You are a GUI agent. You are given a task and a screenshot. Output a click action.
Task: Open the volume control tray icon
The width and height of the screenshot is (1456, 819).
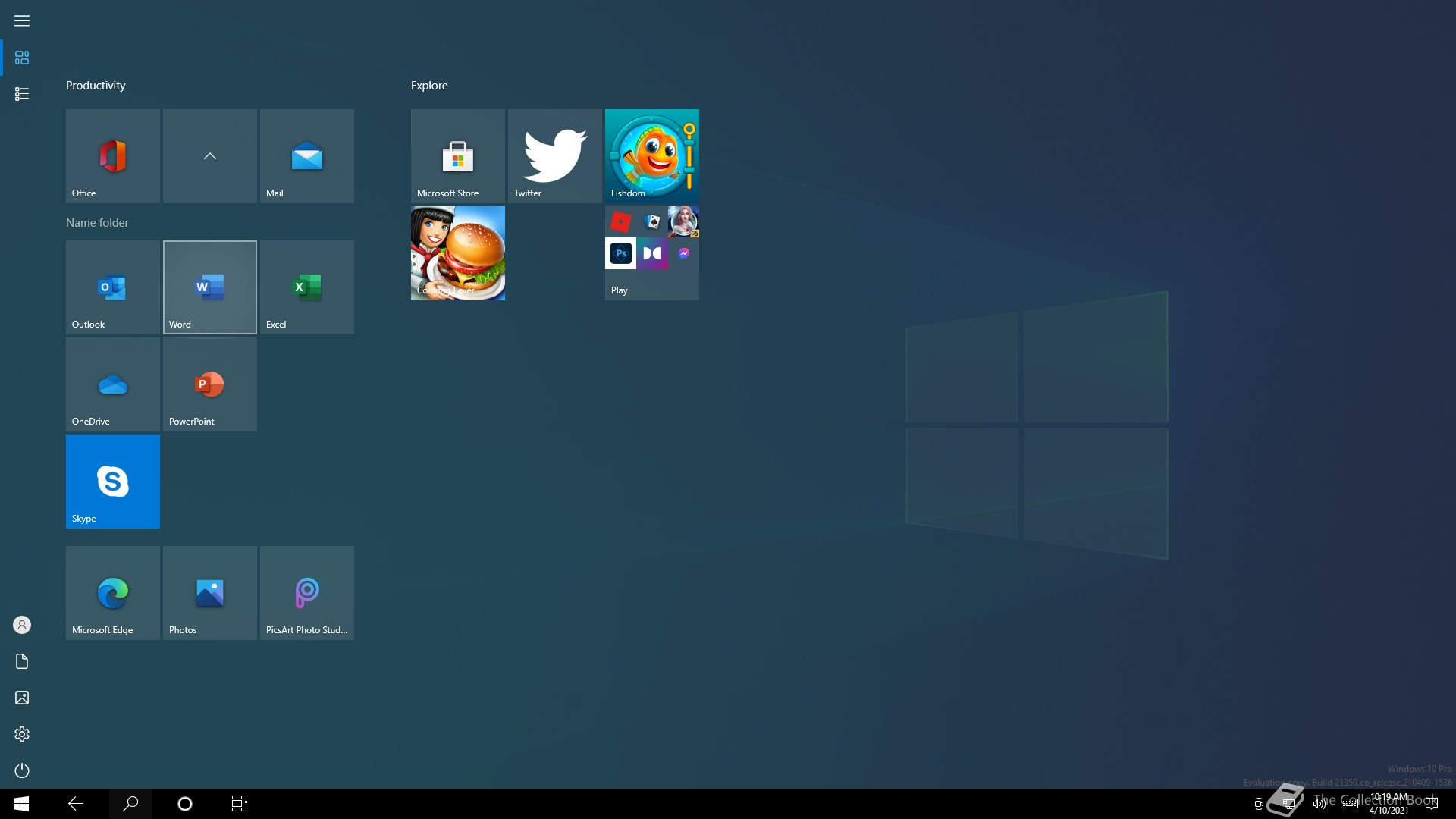pos(1319,804)
